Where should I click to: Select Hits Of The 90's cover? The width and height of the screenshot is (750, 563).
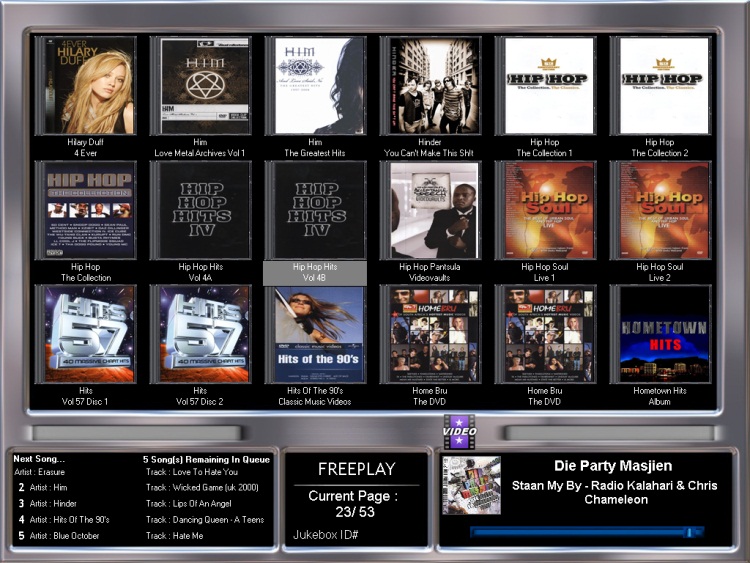click(x=315, y=334)
